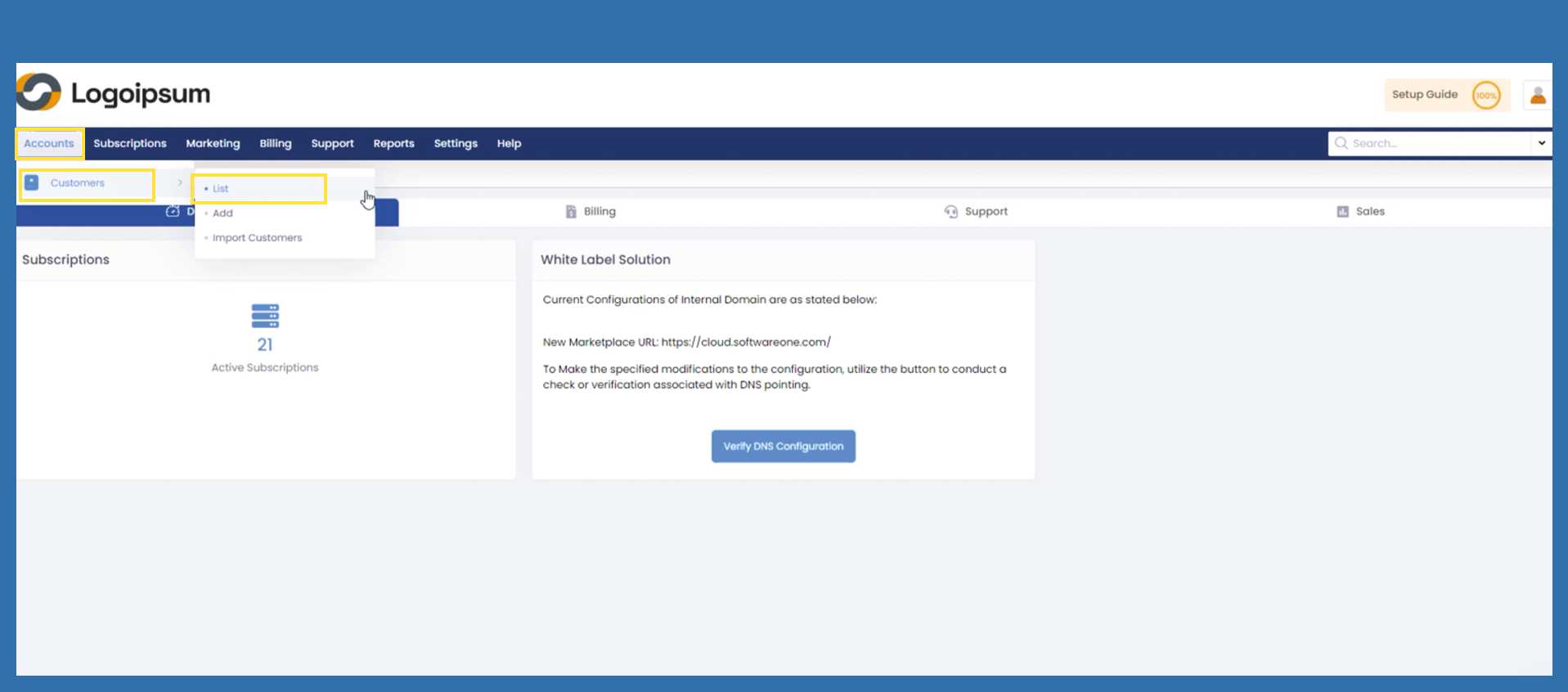Open the user profile avatar icon

click(1537, 96)
